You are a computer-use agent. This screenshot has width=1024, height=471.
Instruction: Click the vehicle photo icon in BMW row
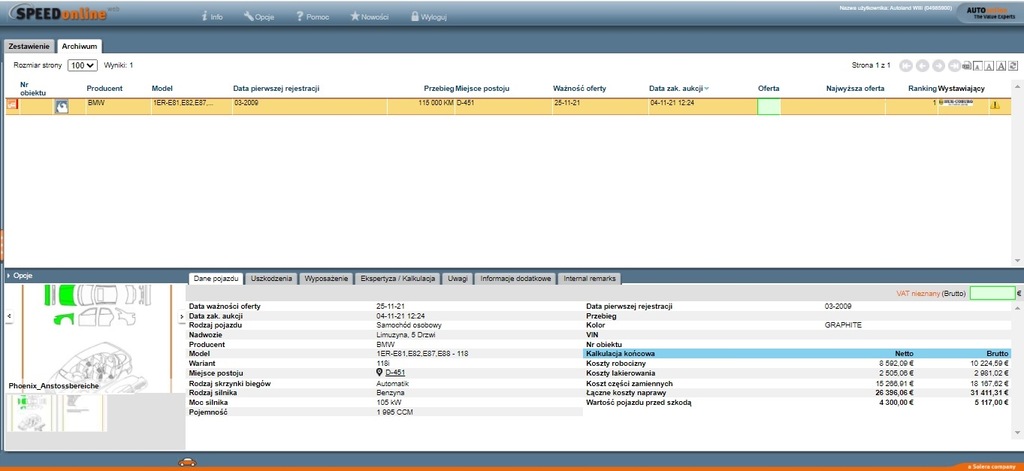61,105
